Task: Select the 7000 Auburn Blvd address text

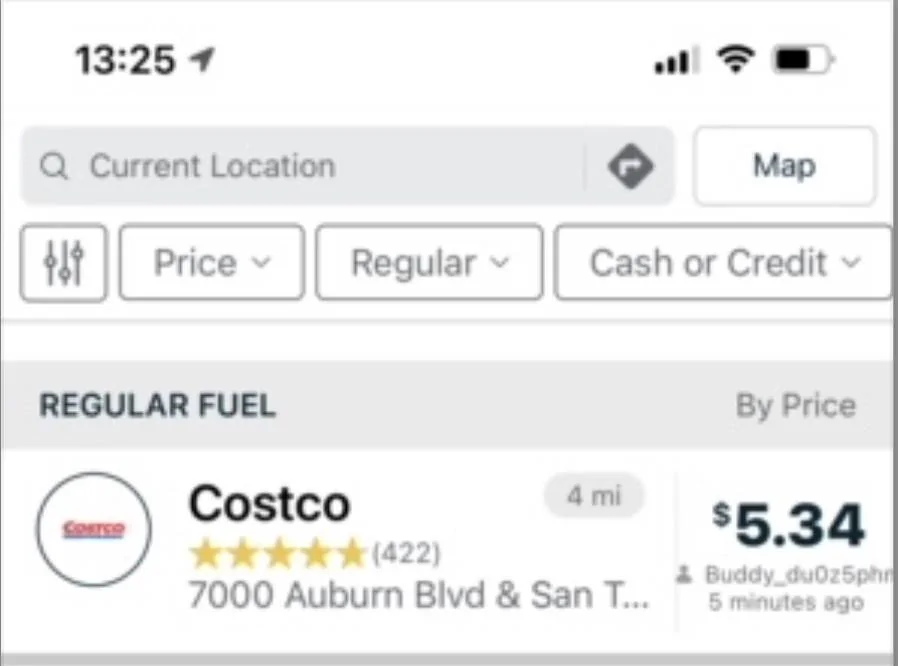Action: pos(419,595)
